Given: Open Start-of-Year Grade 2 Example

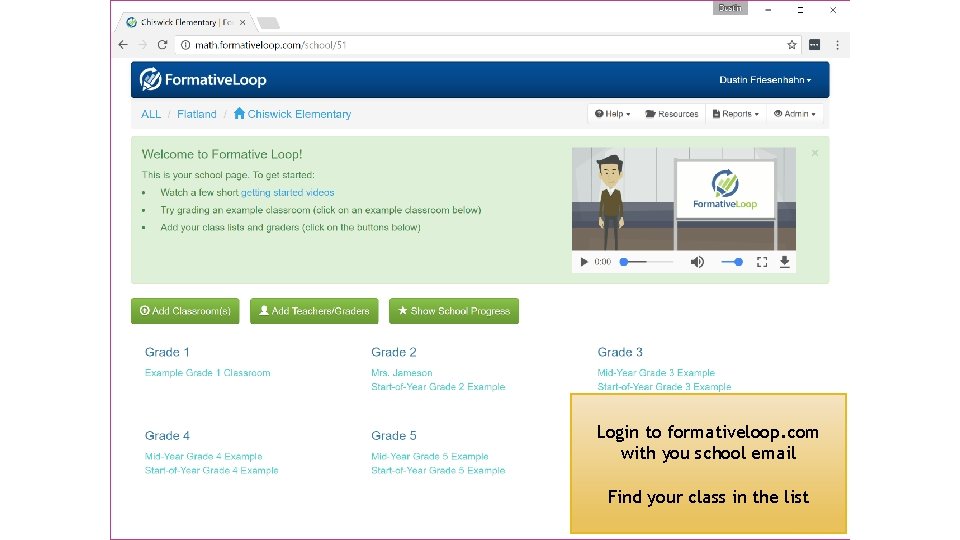Looking at the screenshot, I should tap(438, 386).
